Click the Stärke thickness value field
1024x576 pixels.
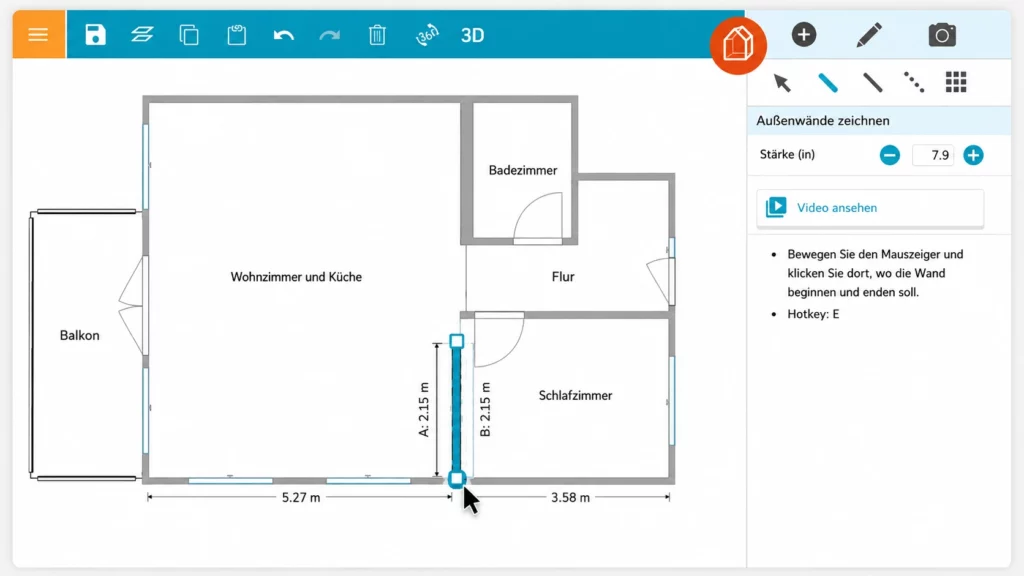pos(933,155)
